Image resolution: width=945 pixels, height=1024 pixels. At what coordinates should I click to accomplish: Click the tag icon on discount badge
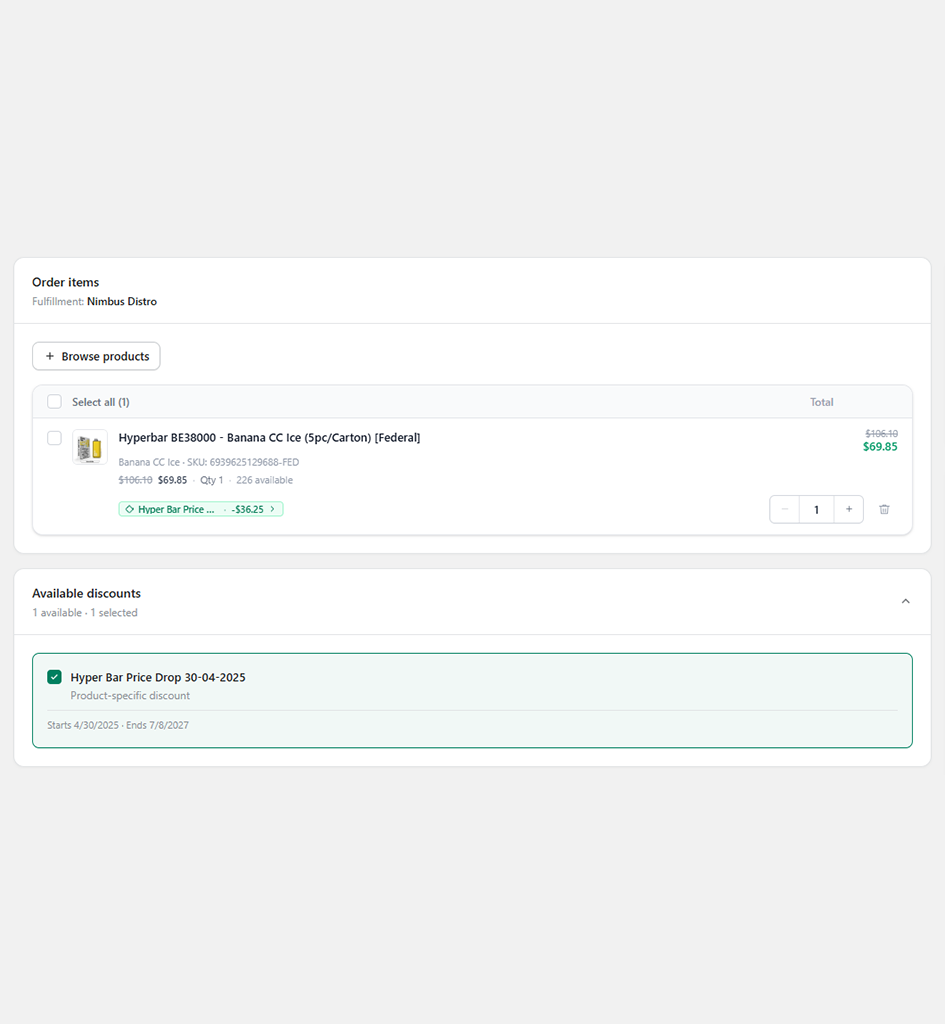click(x=129, y=509)
